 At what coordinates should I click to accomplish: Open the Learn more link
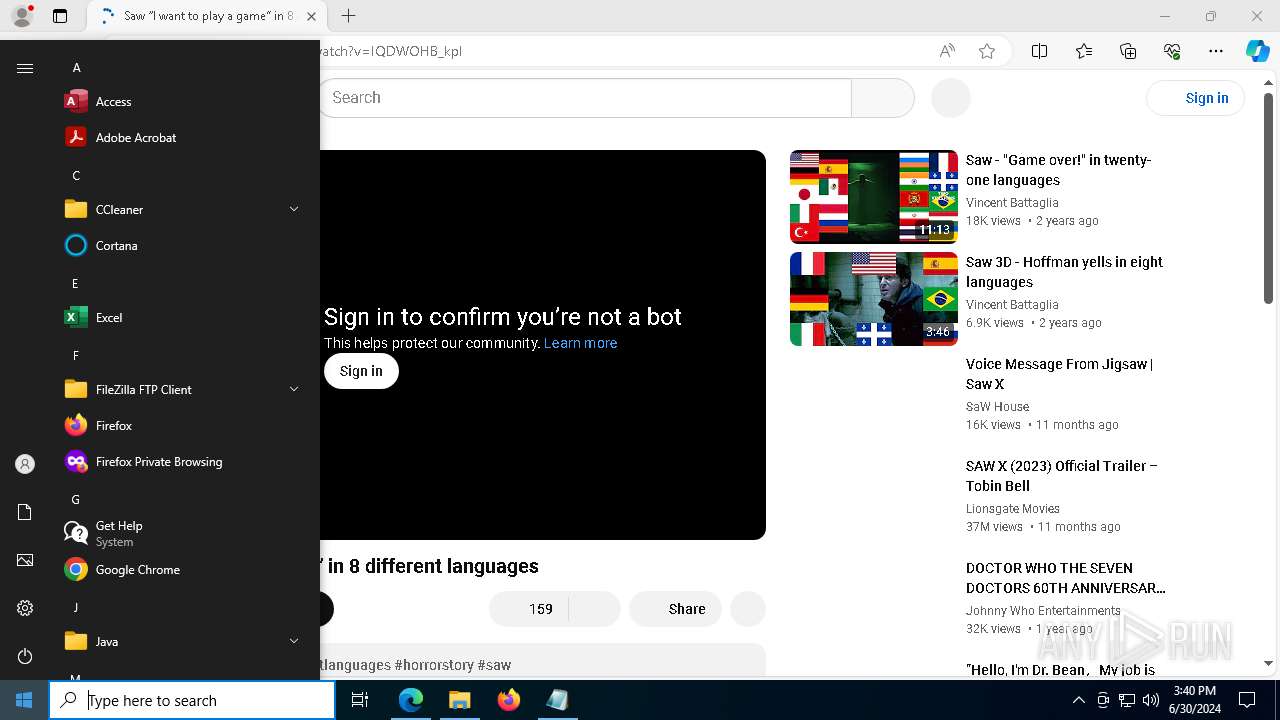pyautogui.click(x=580, y=343)
